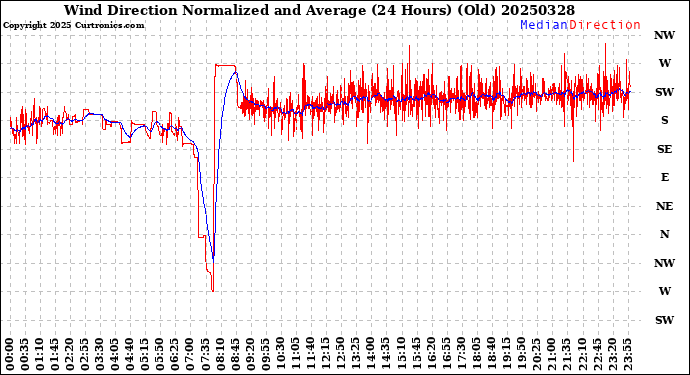Click the '00:35' time axis label
690x375 pixels.
pyautogui.click(x=24, y=354)
